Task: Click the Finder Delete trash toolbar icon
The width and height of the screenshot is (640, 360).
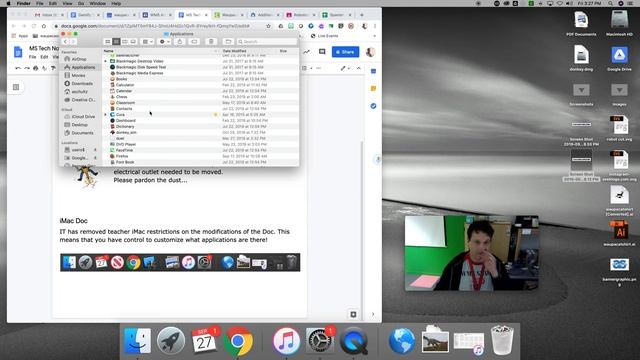Action: tap(211, 42)
